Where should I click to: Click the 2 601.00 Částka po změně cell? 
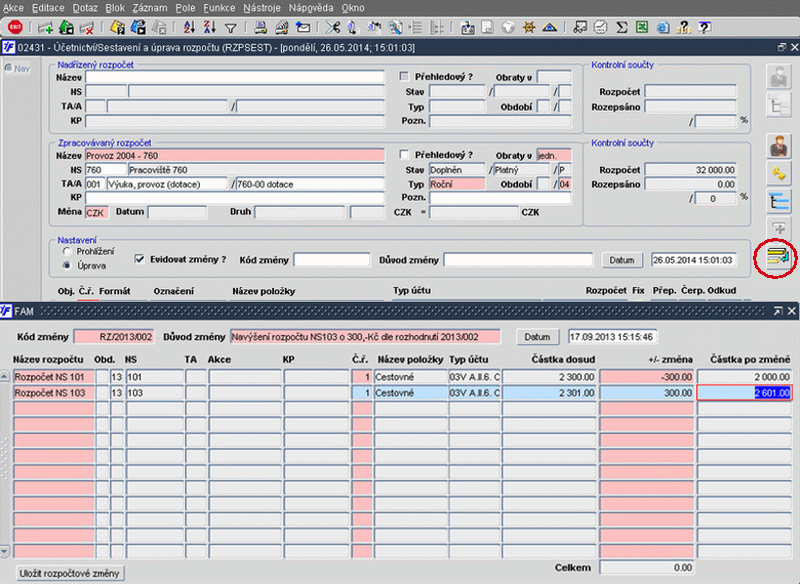tap(744, 393)
